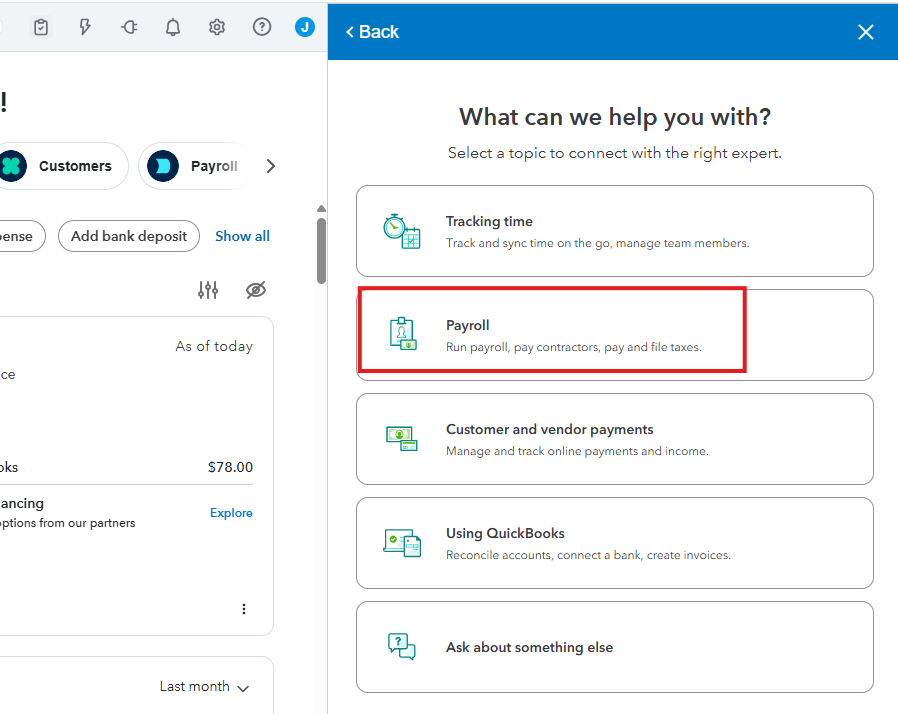Click the Payroll shortcut pill

[195, 166]
